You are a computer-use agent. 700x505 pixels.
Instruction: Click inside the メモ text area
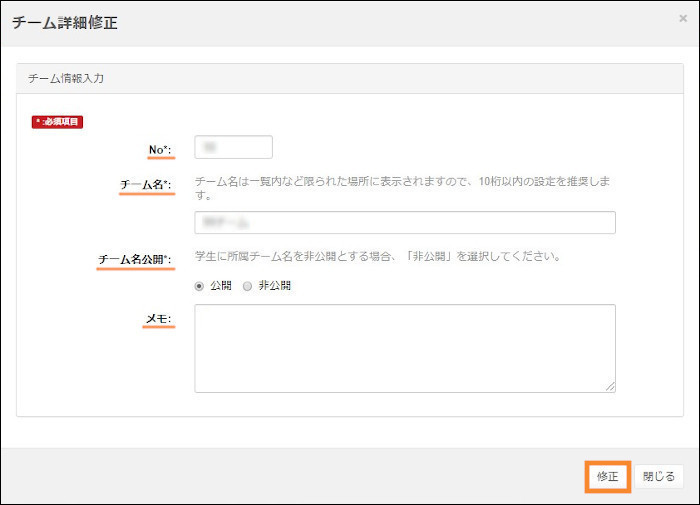pos(405,348)
